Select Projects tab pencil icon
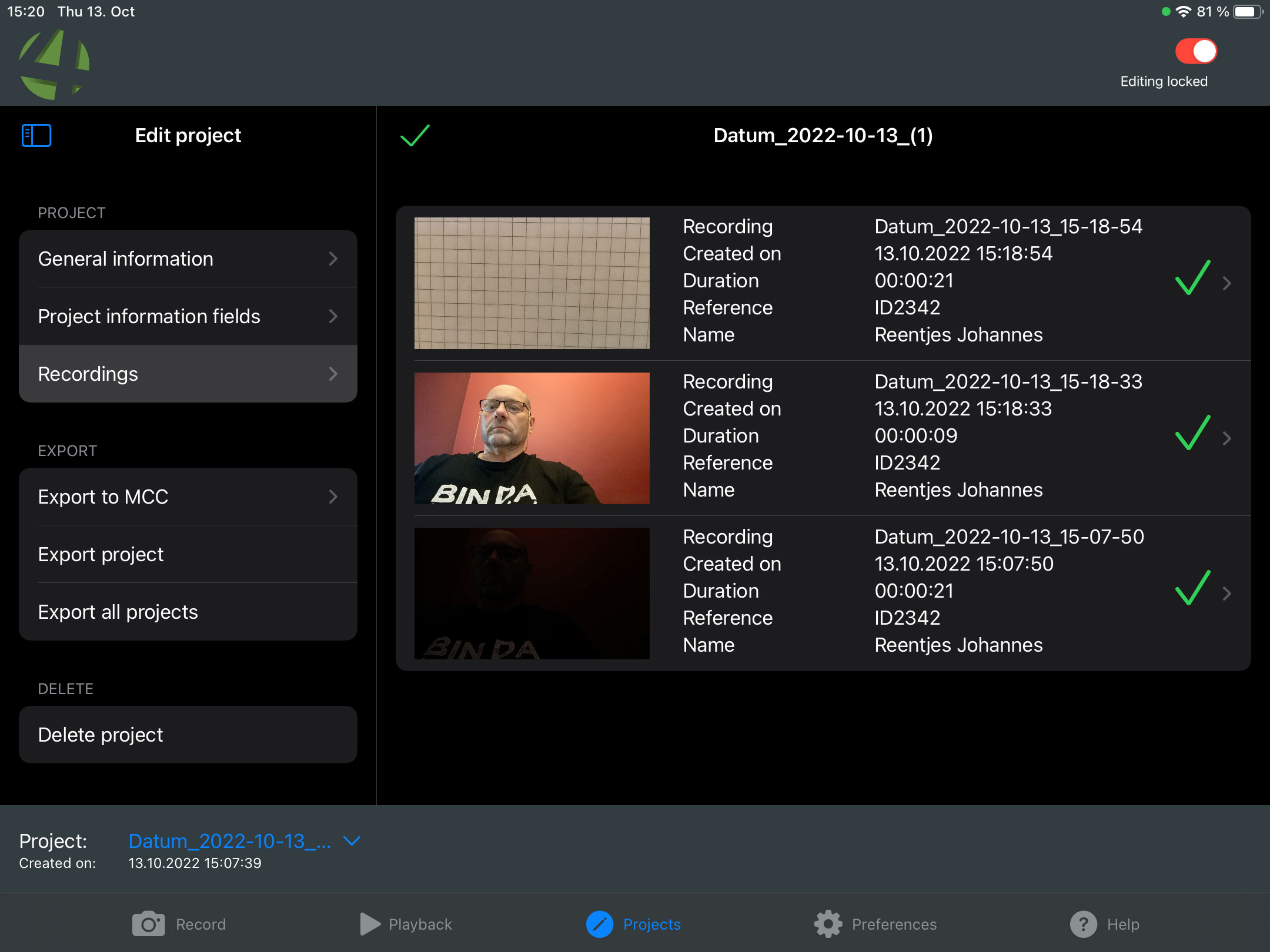The width and height of the screenshot is (1270, 952). click(600, 924)
